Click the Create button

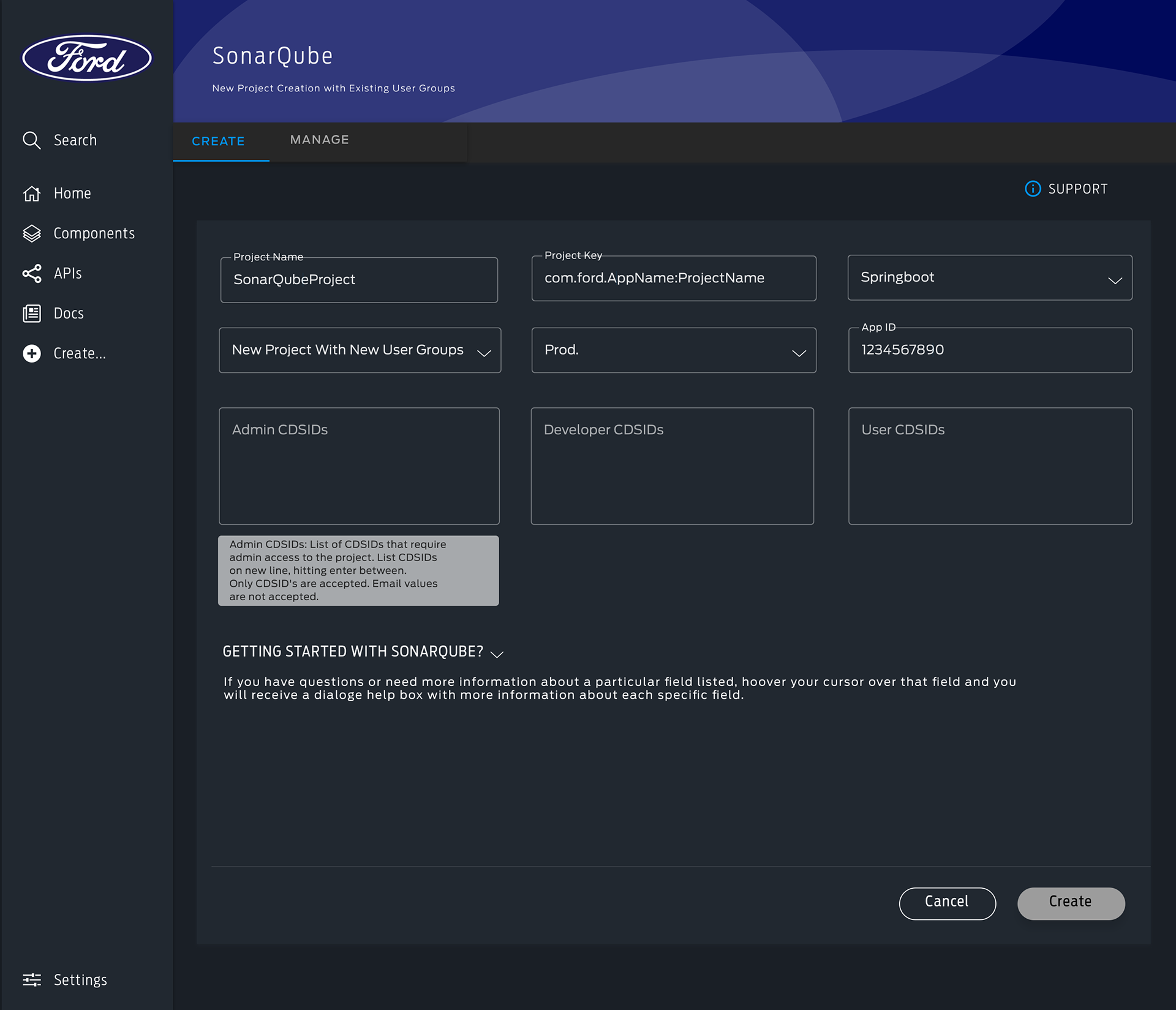pos(1071,903)
